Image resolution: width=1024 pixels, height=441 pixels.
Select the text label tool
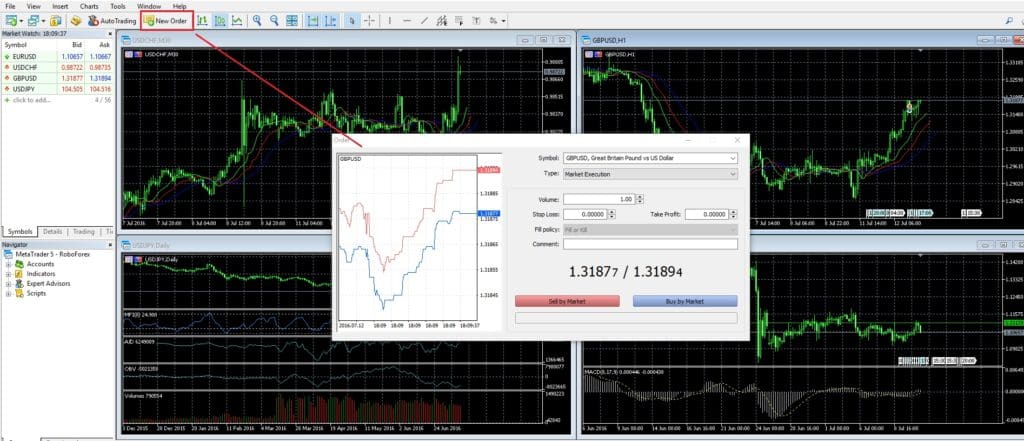click(x=477, y=21)
